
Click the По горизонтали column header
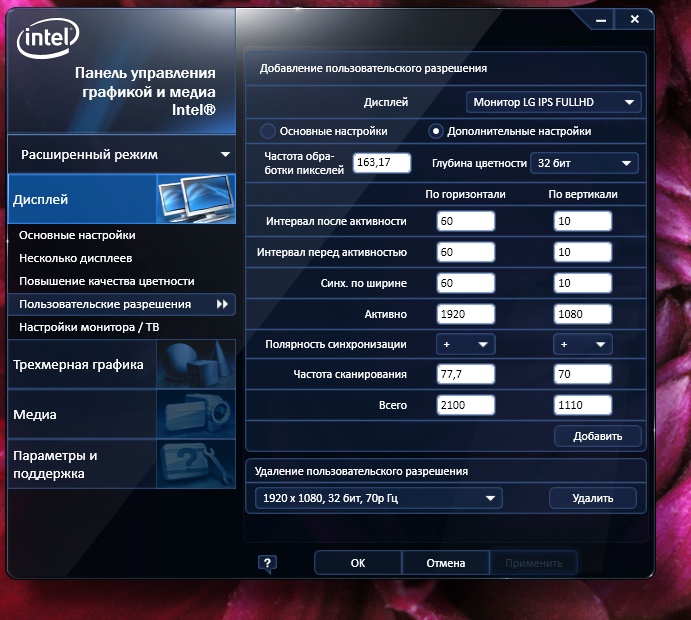pyautogui.click(x=465, y=194)
